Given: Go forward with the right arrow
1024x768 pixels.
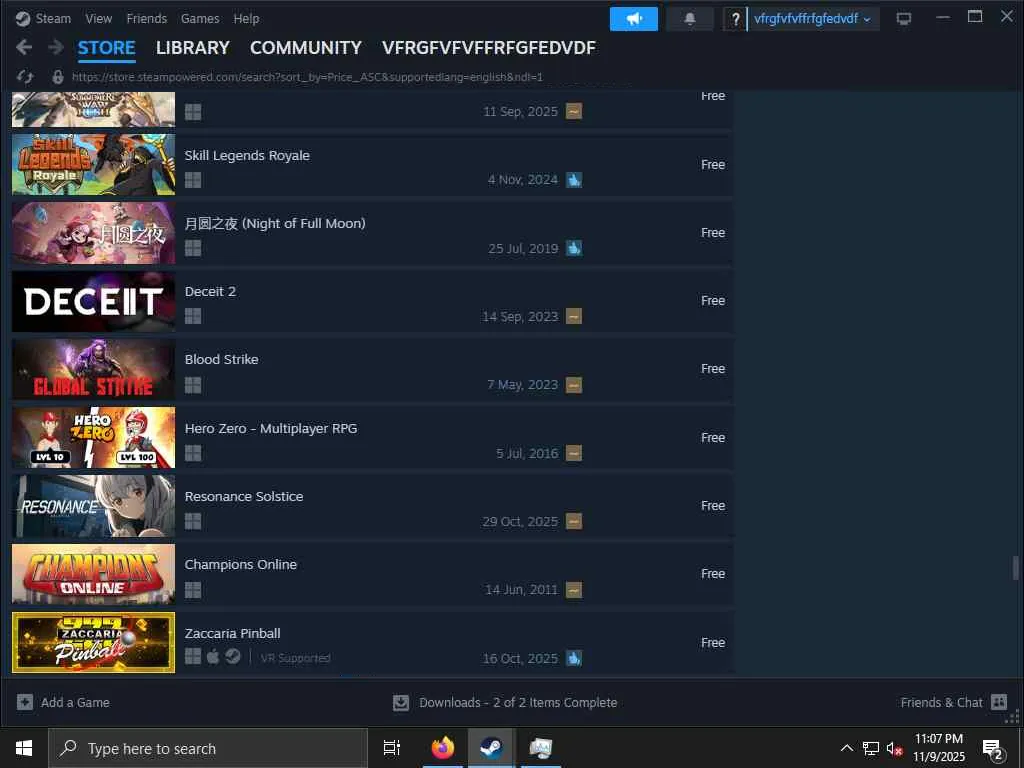Looking at the screenshot, I should click(56, 47).
